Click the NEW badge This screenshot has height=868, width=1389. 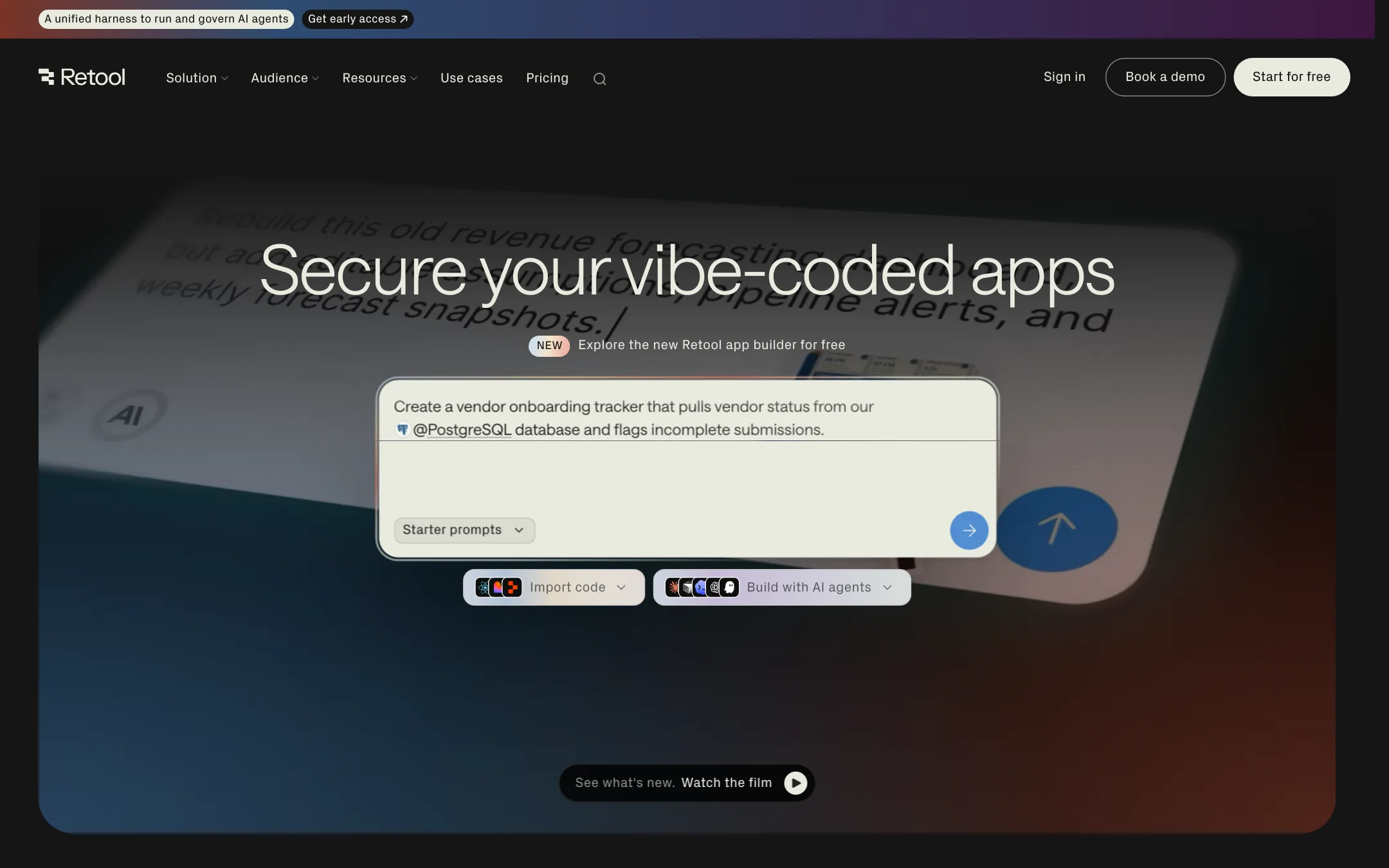tap(549, 345)
